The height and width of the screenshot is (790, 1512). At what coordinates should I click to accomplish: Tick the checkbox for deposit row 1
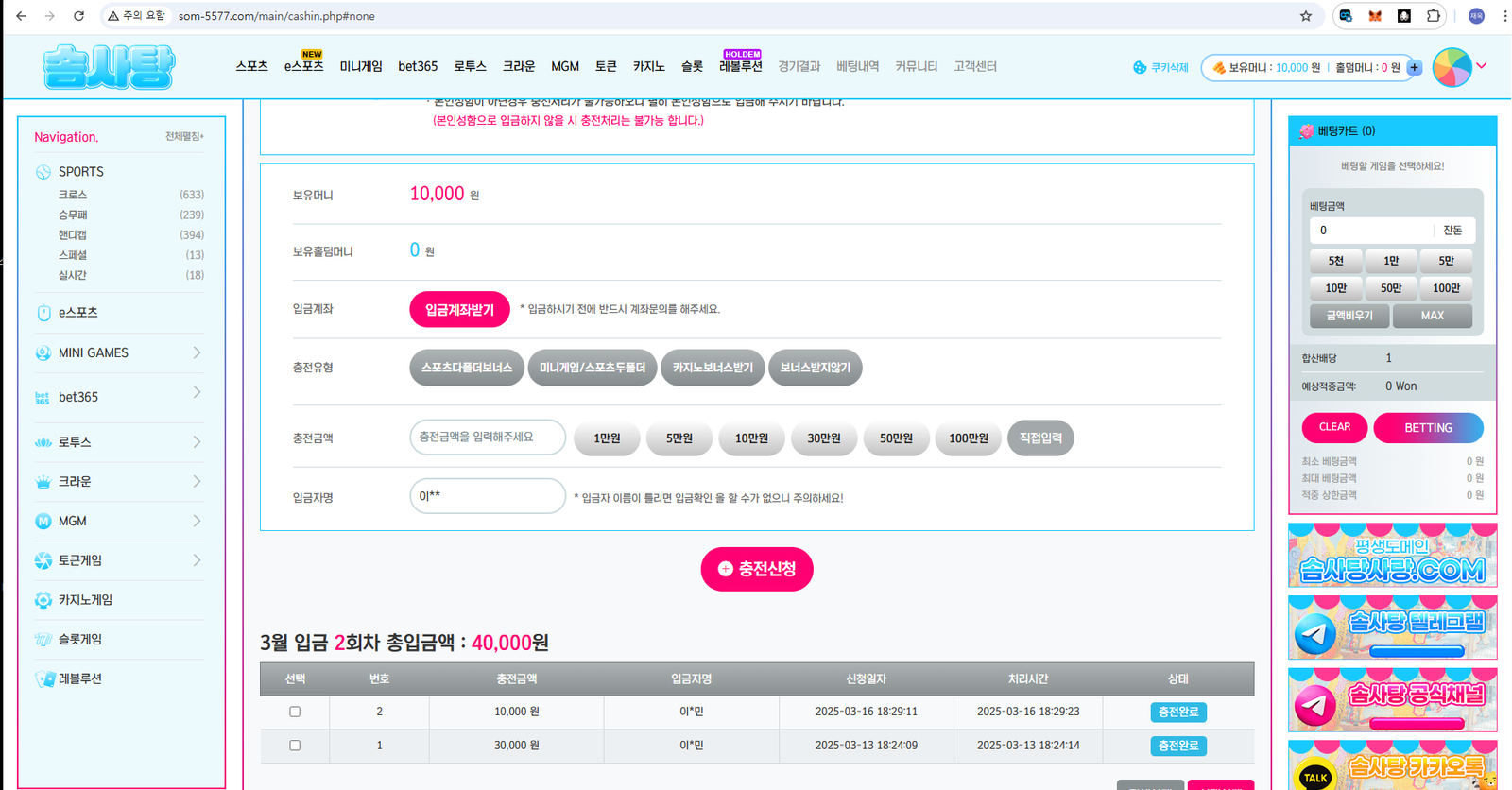pos(295,746)
